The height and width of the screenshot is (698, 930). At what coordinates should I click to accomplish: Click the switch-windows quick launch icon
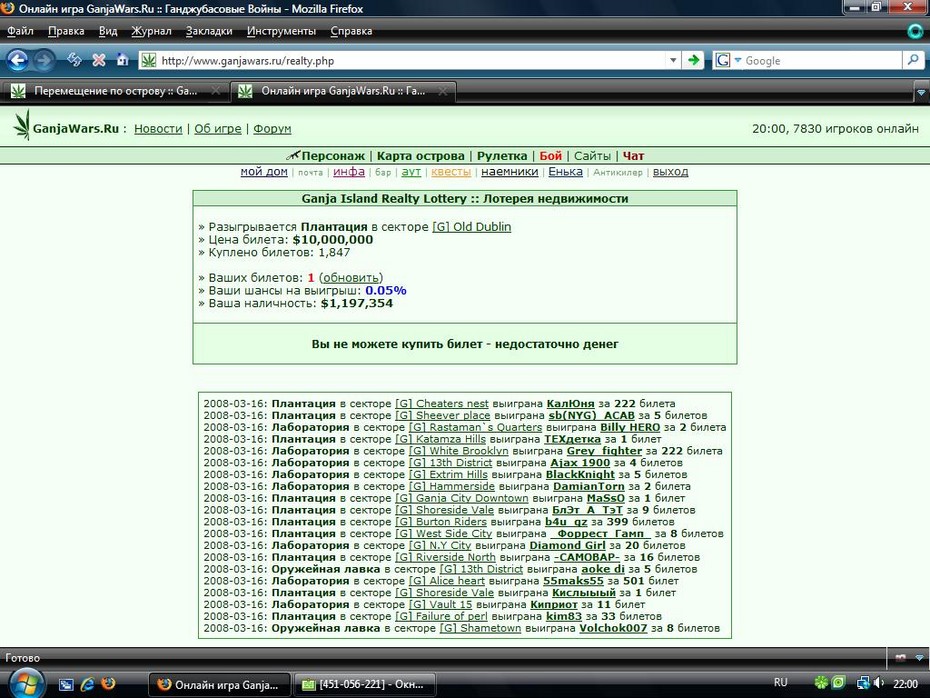[66, 684]
